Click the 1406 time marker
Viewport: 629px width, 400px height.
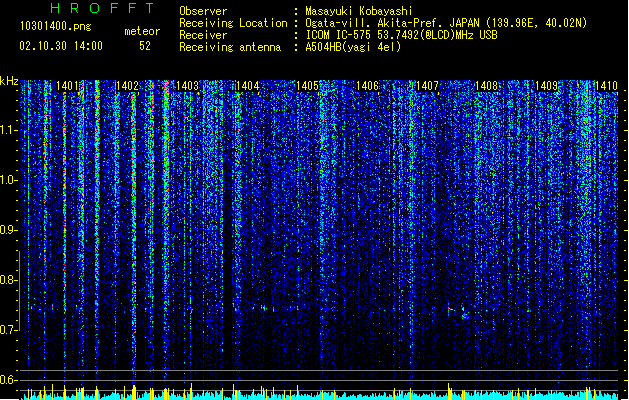(x=367, y=86)
